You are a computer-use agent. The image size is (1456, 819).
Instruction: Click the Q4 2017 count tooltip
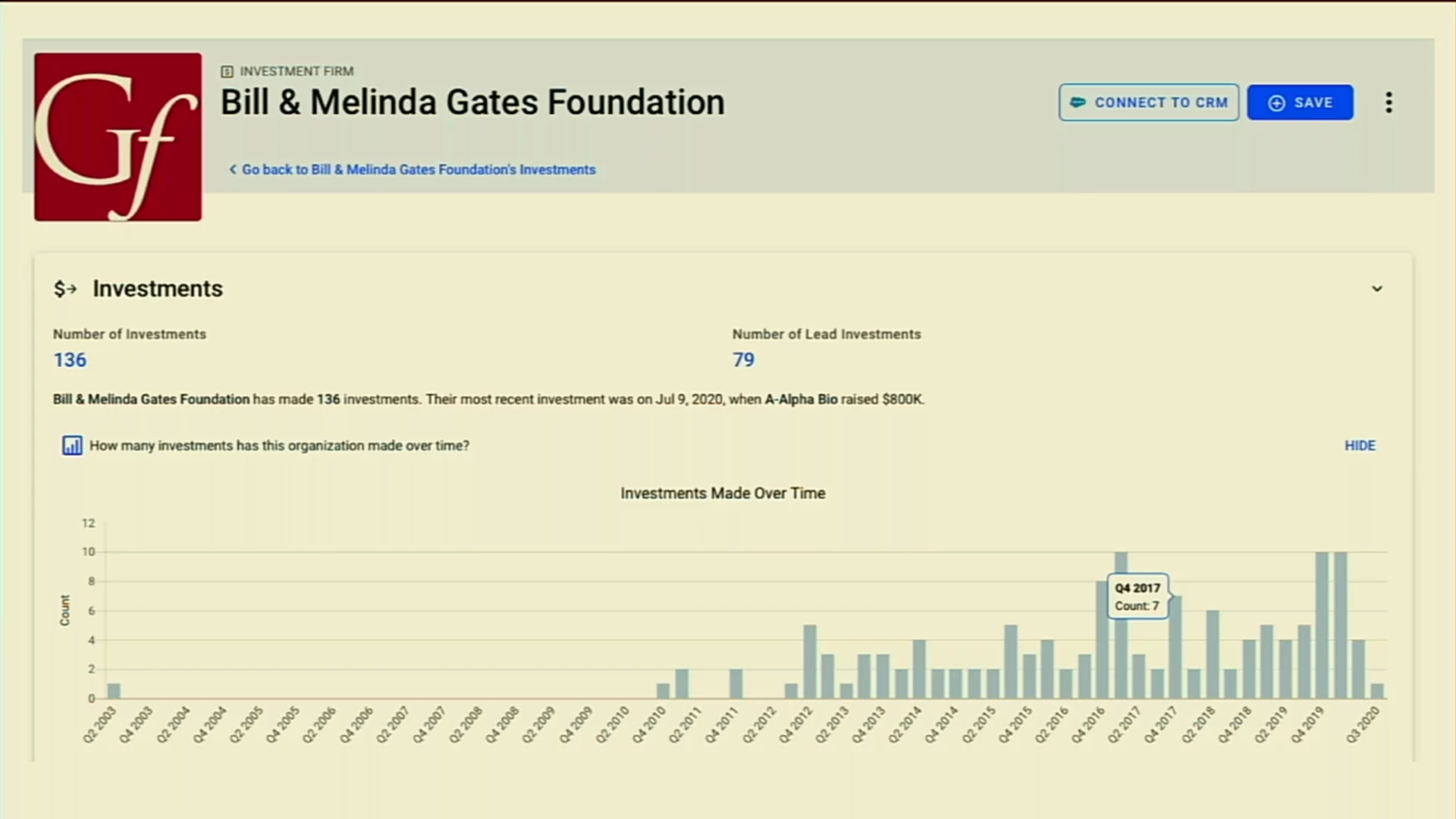[x=1137, y=597]
